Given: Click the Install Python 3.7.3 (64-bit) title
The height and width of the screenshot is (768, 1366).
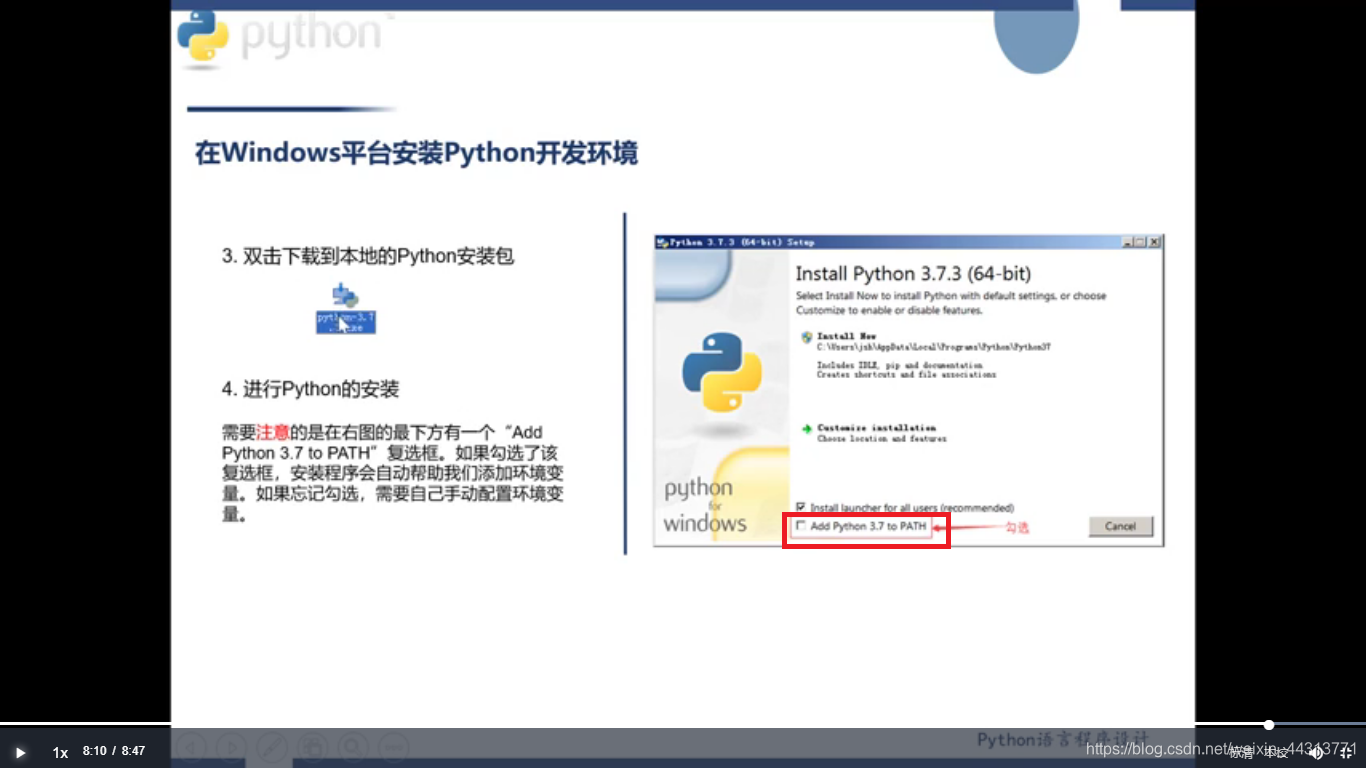Looking at the screenshot, I should pyautogui.click(x=913, y=274).
